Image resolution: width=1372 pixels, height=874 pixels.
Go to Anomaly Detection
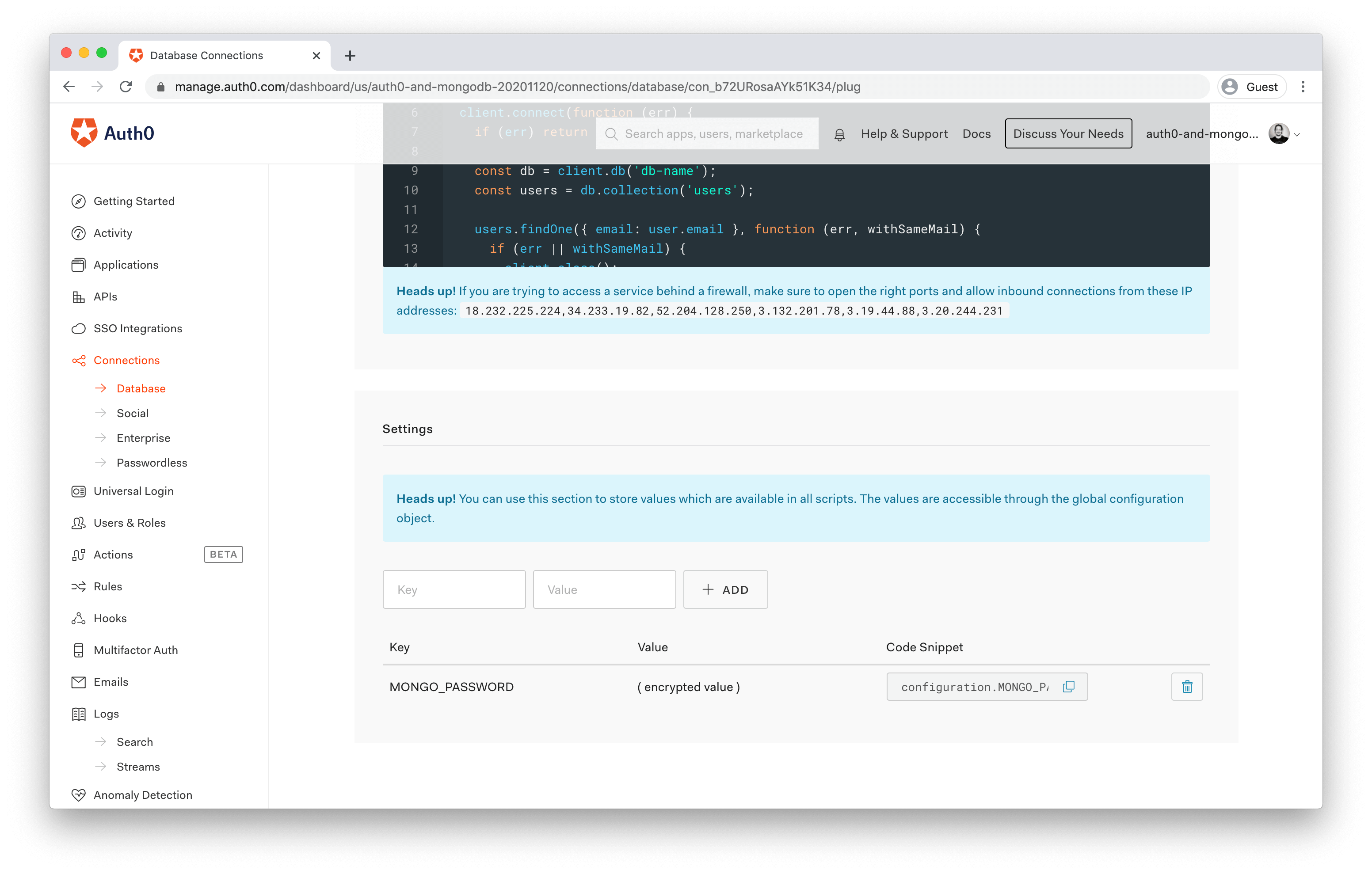coord(142,795)
